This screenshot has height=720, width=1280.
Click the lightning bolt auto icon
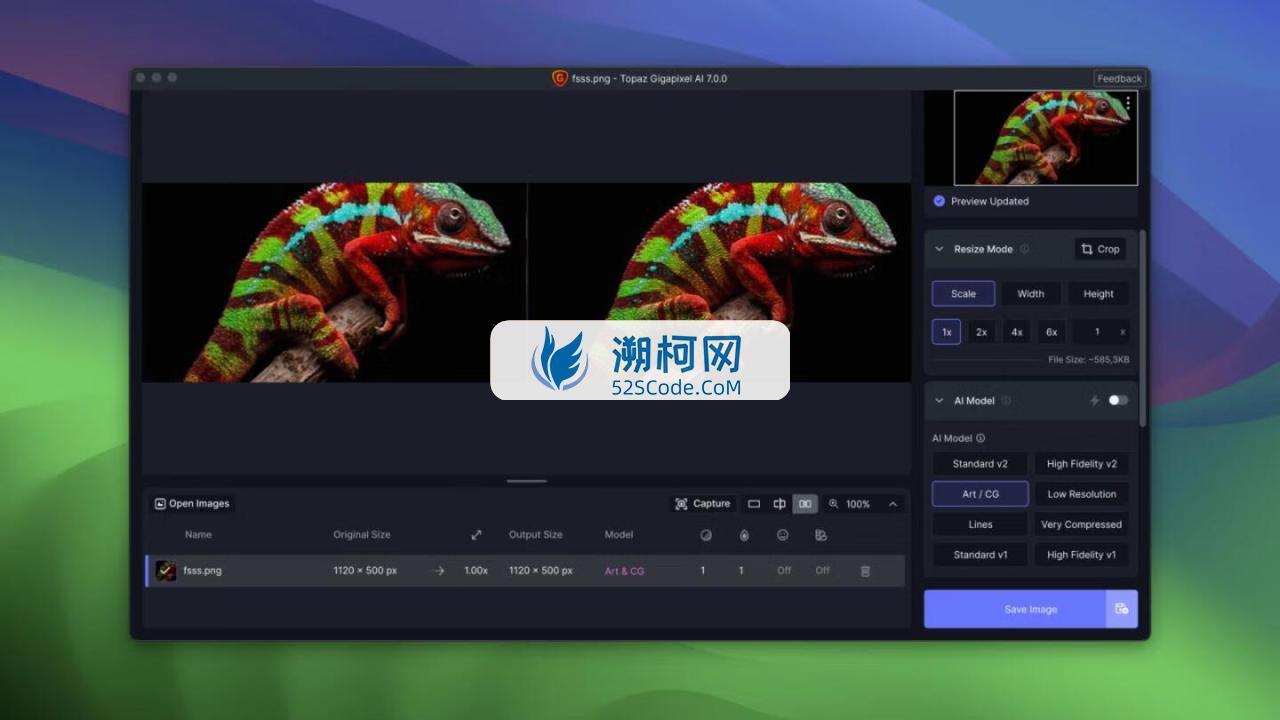point(1094,401)
